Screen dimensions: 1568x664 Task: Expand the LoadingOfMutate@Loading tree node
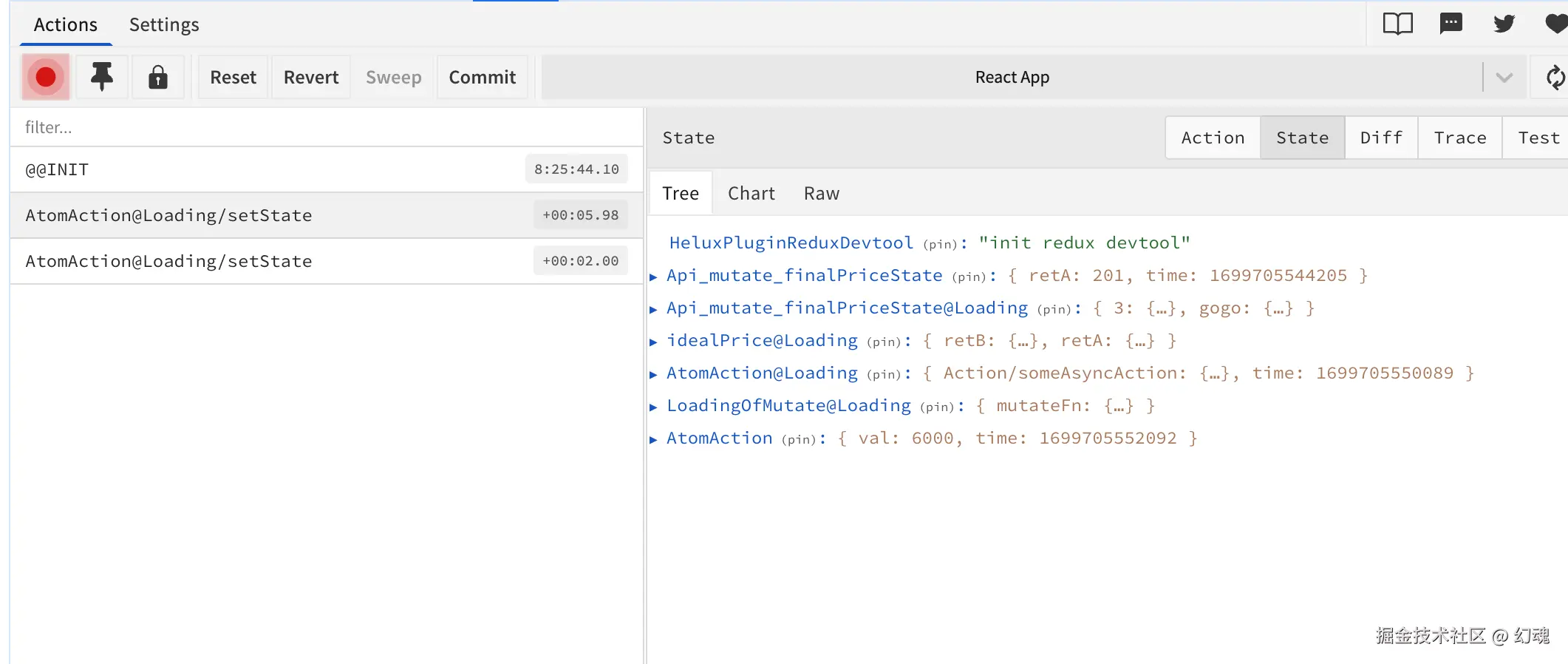[x=653, y=407]
